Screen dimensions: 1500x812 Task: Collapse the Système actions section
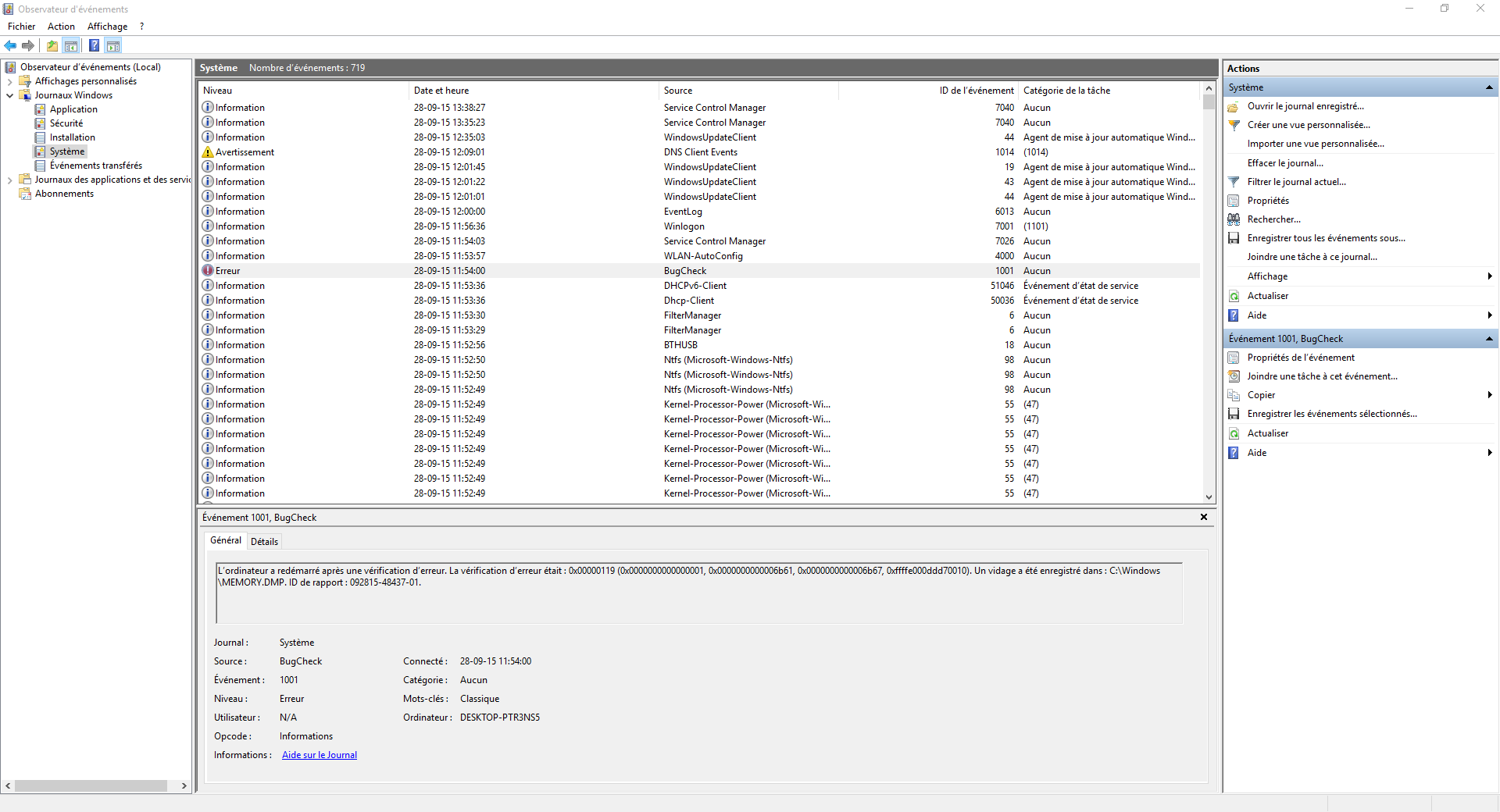pyautogui.click(x=1489, y=87)
